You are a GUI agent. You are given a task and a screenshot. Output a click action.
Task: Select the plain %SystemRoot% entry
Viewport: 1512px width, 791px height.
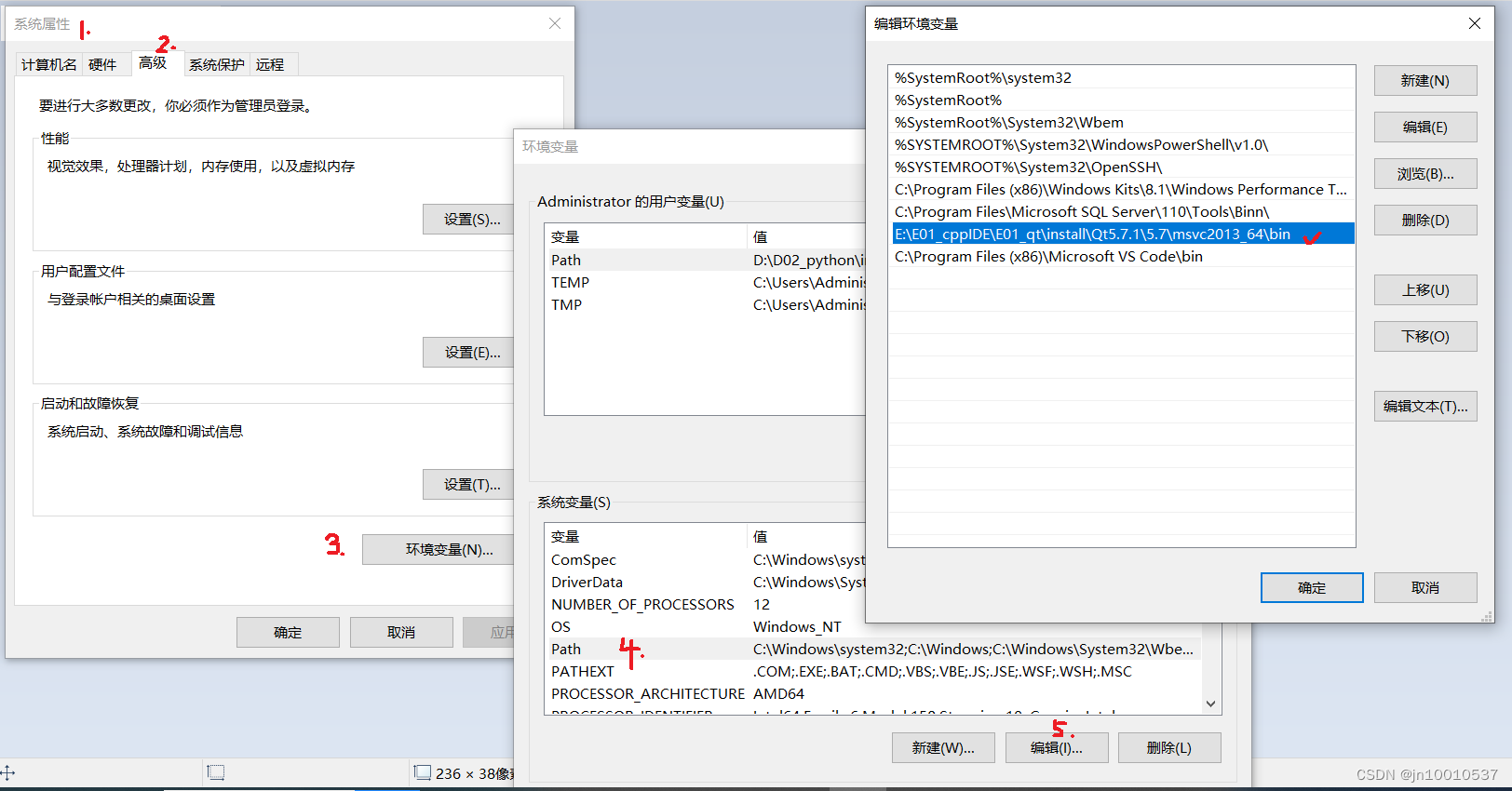click(1122, 101)
